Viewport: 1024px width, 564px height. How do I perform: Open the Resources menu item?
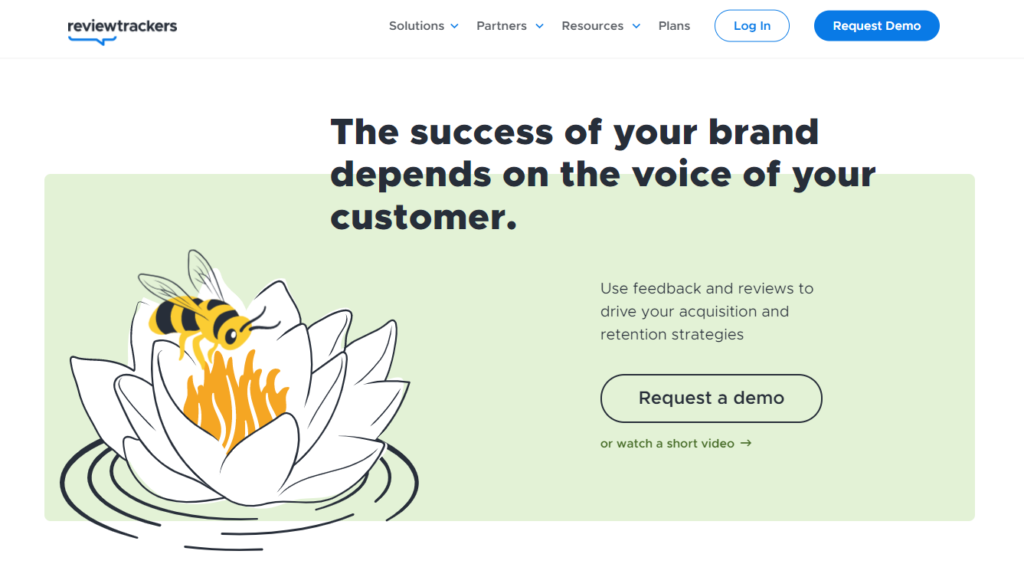(x=592, y=26)
